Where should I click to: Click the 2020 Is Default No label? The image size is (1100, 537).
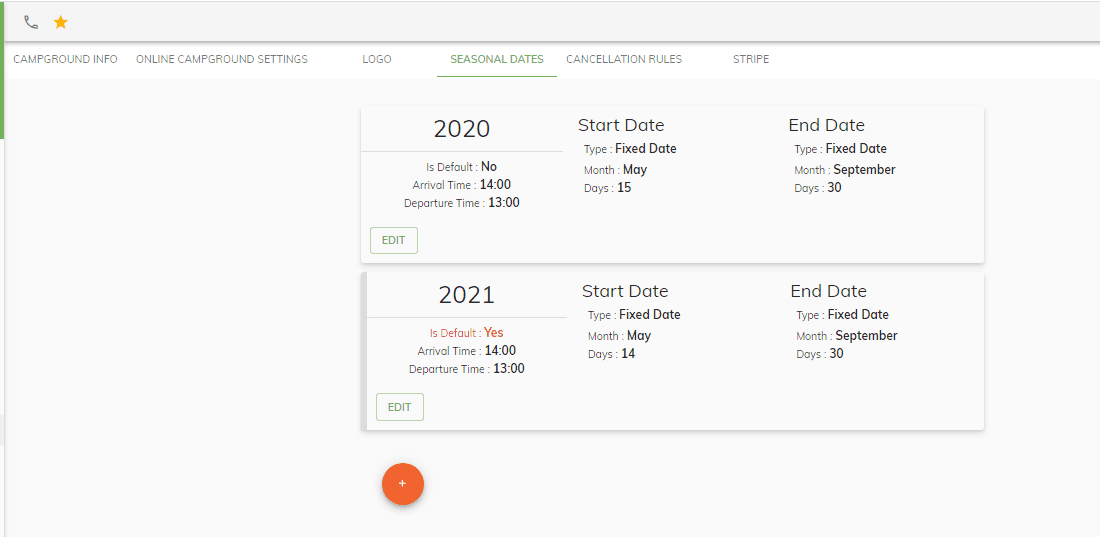(462, 167)
